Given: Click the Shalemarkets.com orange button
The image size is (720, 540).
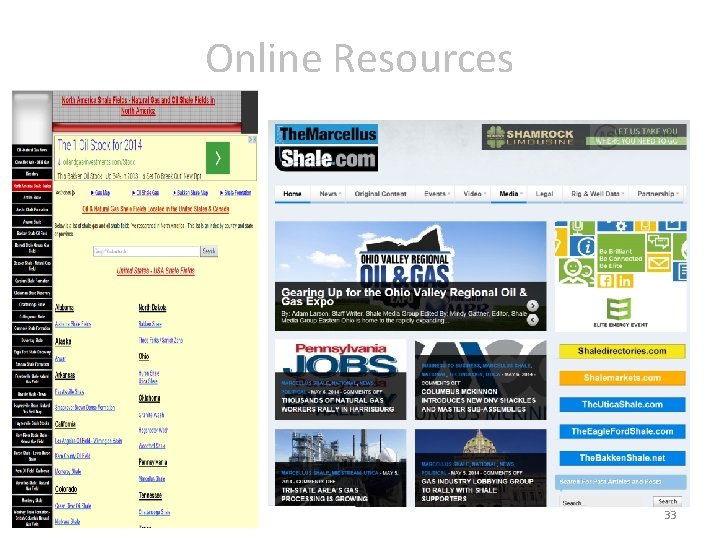Looking at the screenshot, I should [622, 378].
